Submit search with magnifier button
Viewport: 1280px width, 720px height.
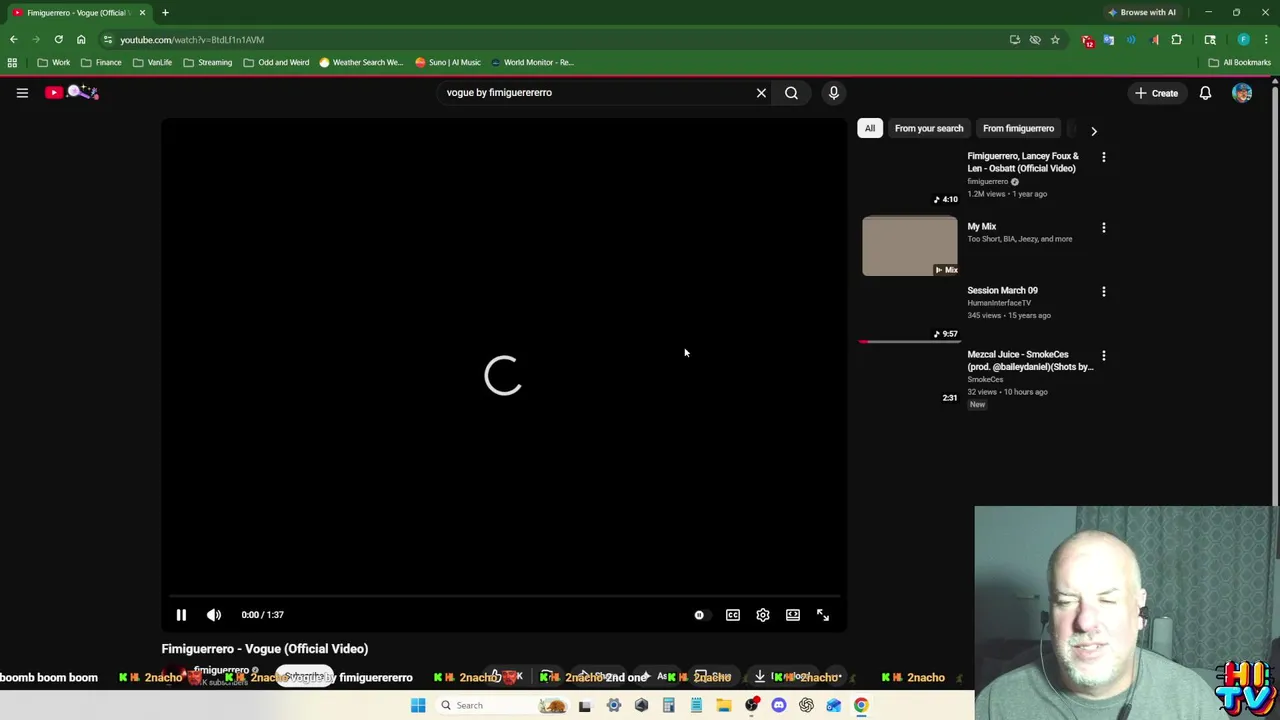pos(791,93)
